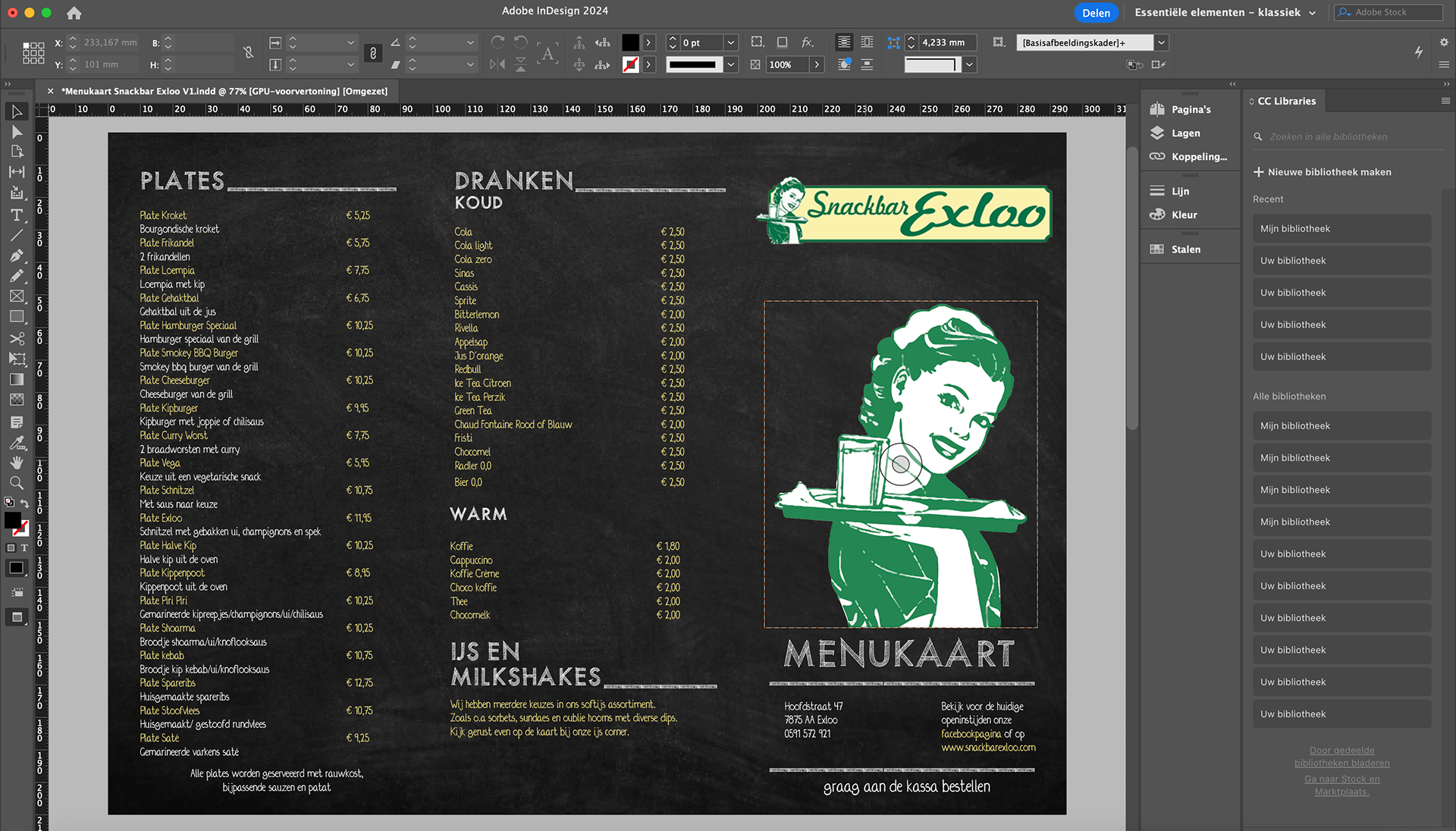Expand the fill color swatch arrow
Image resolution: width=1456 pixels, height=831 pixels.
tap(649, 42)
